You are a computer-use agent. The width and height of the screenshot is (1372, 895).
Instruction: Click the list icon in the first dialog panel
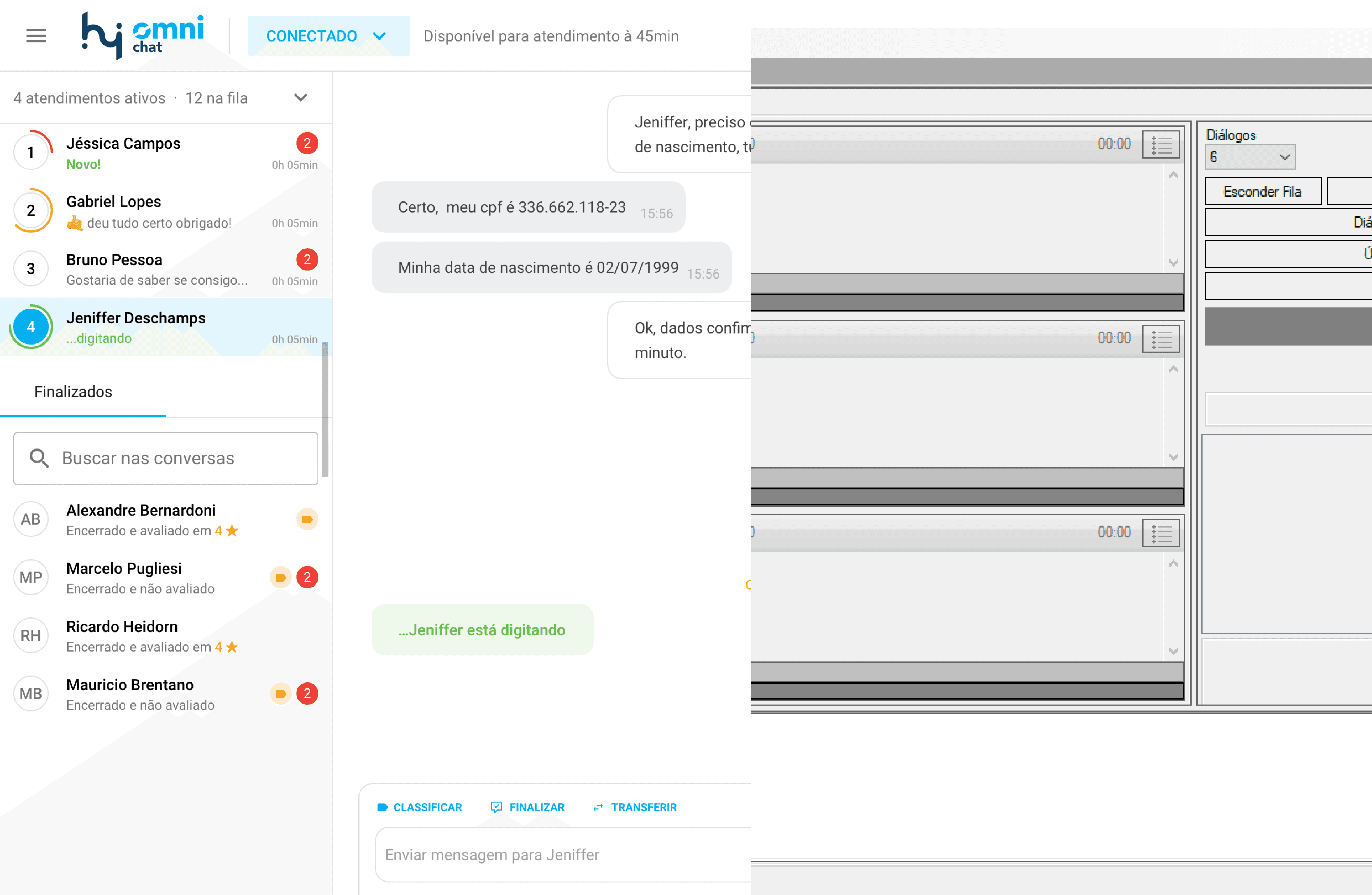click(1161, 145)
